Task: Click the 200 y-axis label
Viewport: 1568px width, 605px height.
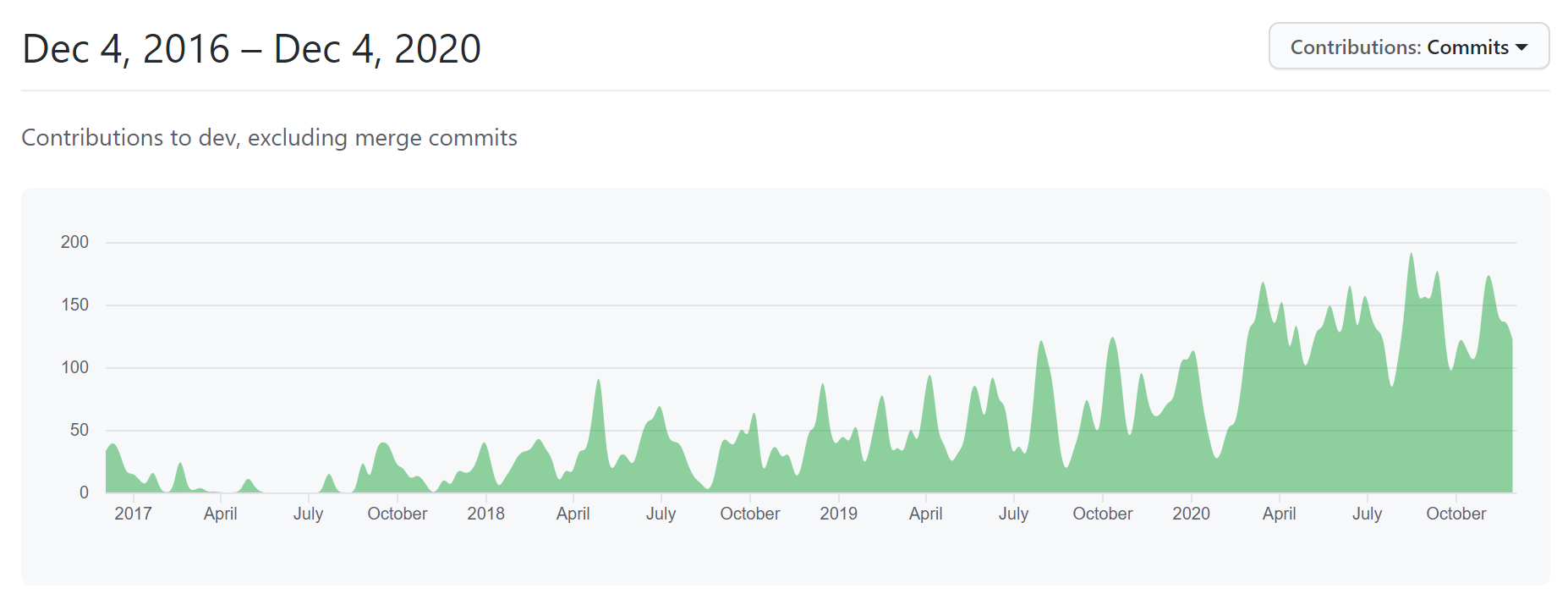Action: pyautogui.click(x=74, y=242)
